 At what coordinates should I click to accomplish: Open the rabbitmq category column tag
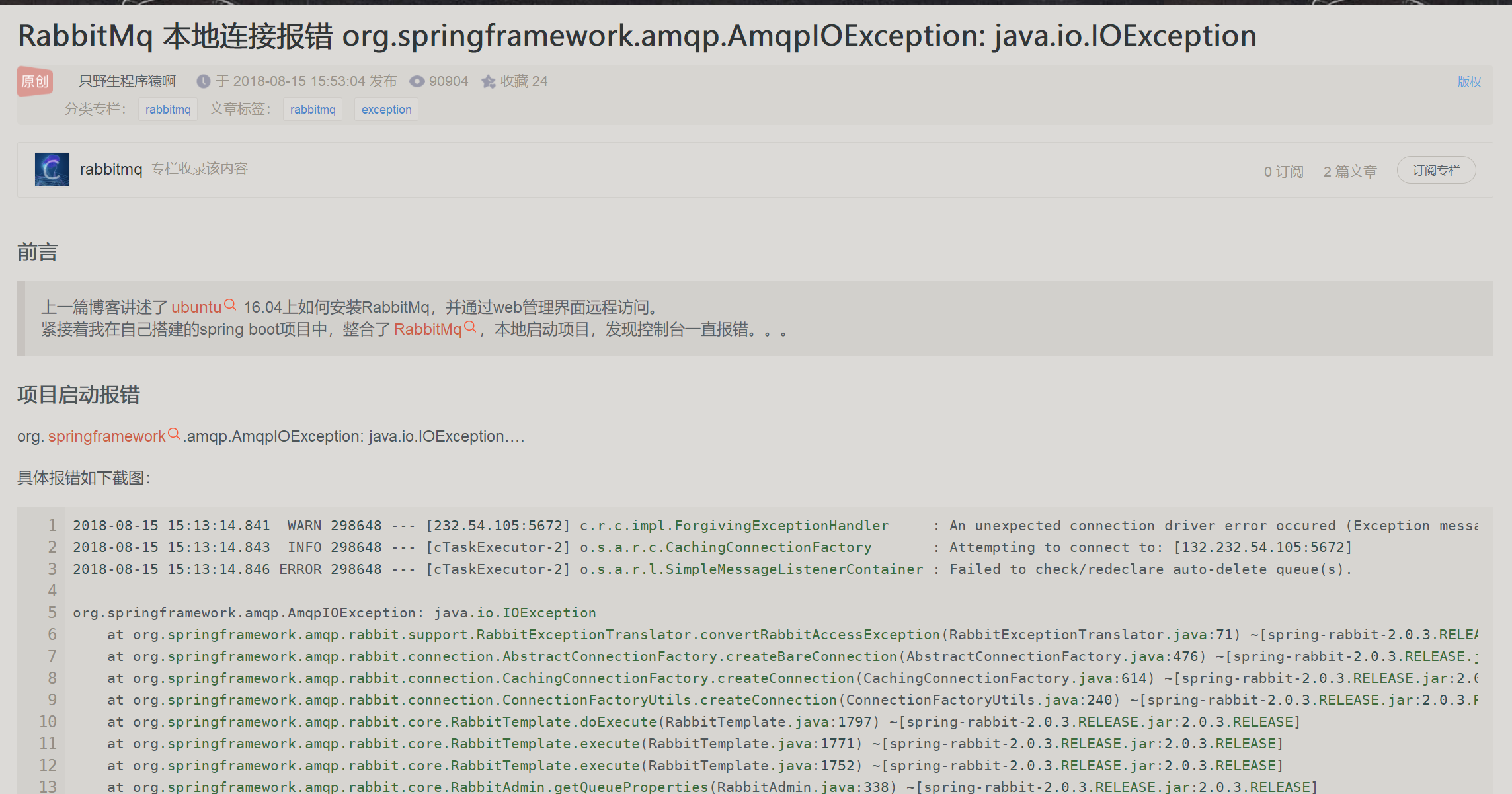168,109
